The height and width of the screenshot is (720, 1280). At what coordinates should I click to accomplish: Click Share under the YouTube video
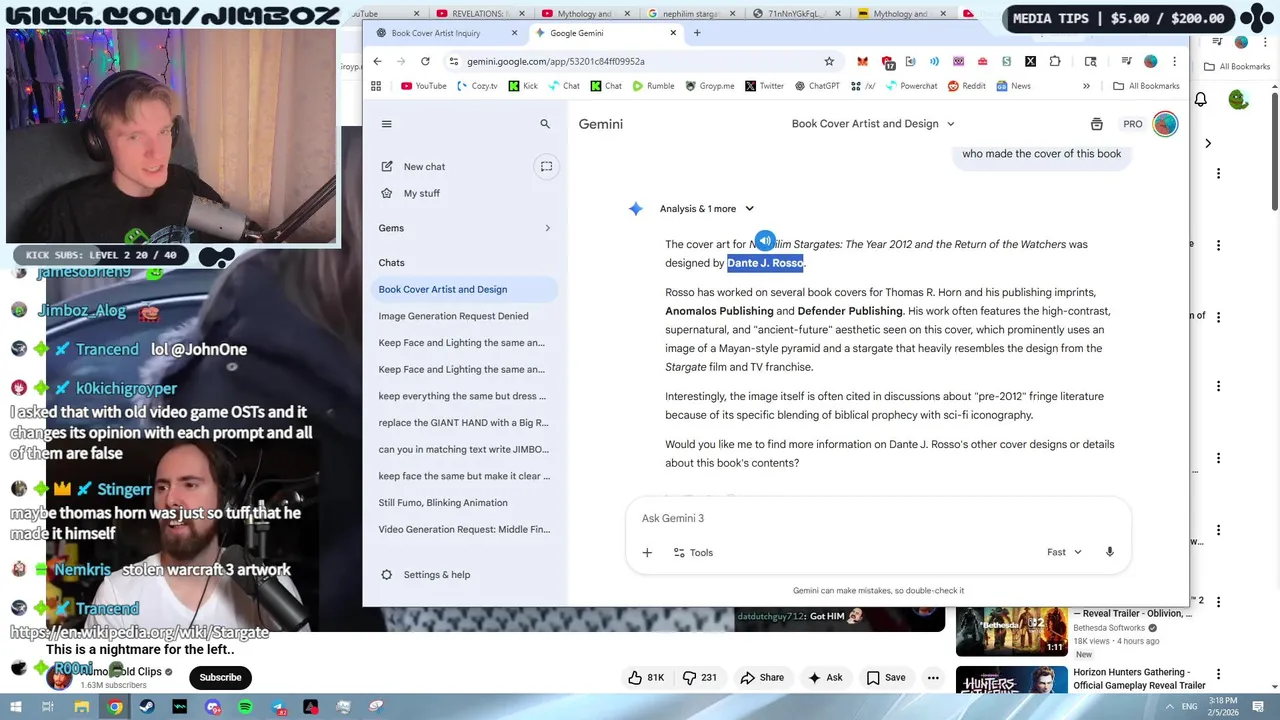(762, 677)
